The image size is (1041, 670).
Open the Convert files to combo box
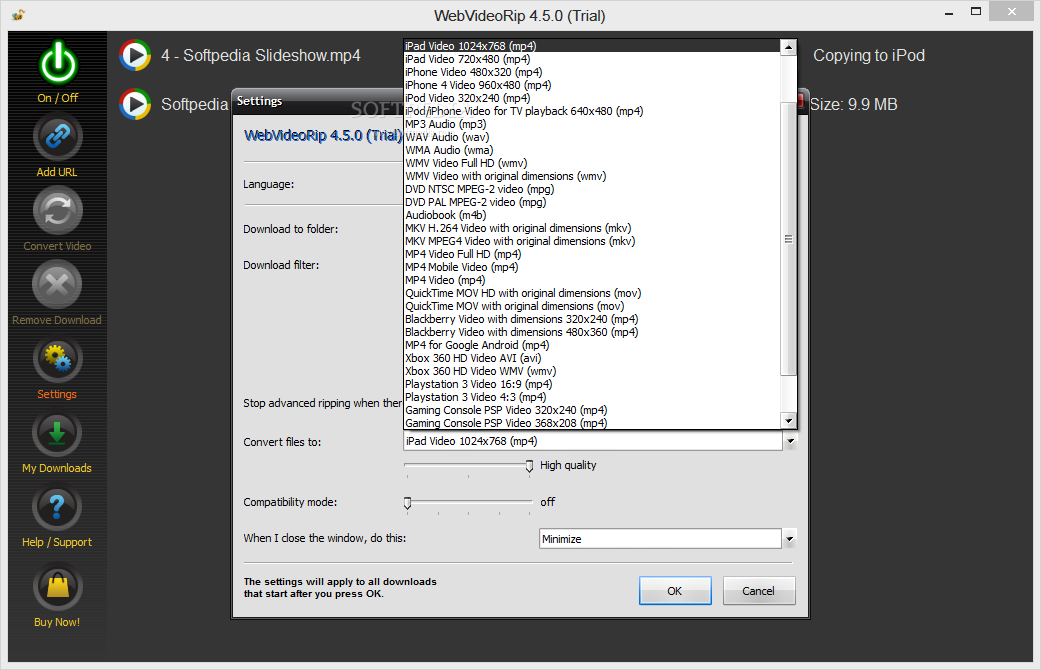(593, 441)
